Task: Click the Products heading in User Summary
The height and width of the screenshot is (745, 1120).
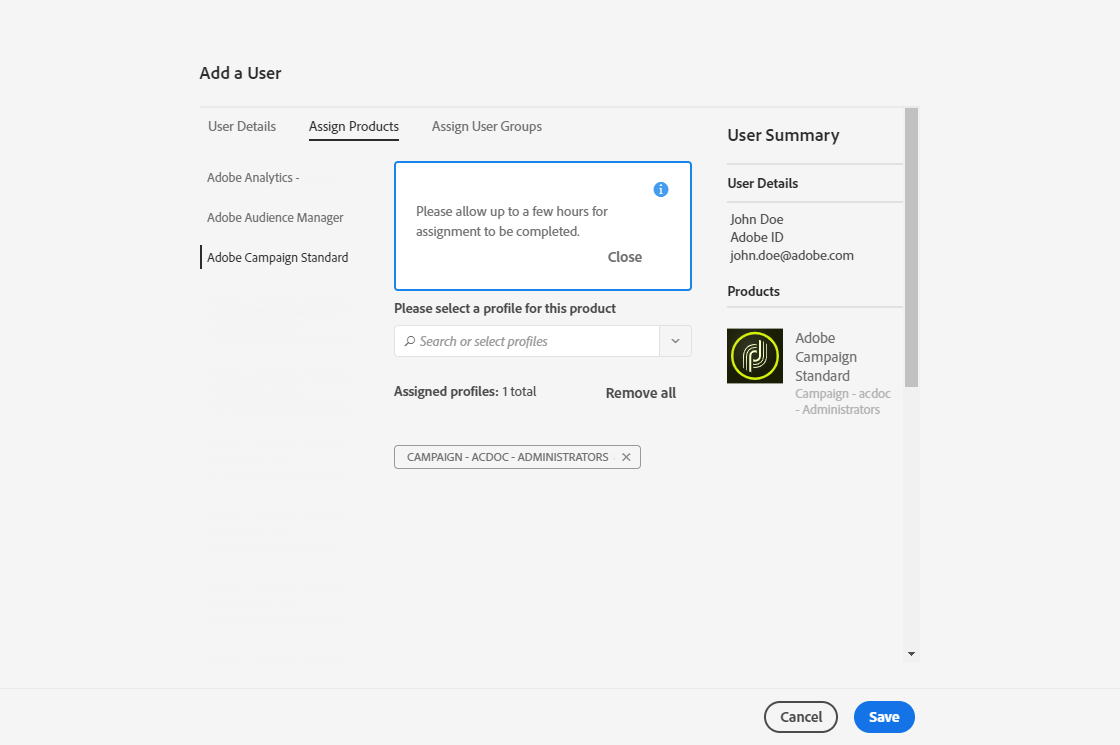Action: click(754, 291)
